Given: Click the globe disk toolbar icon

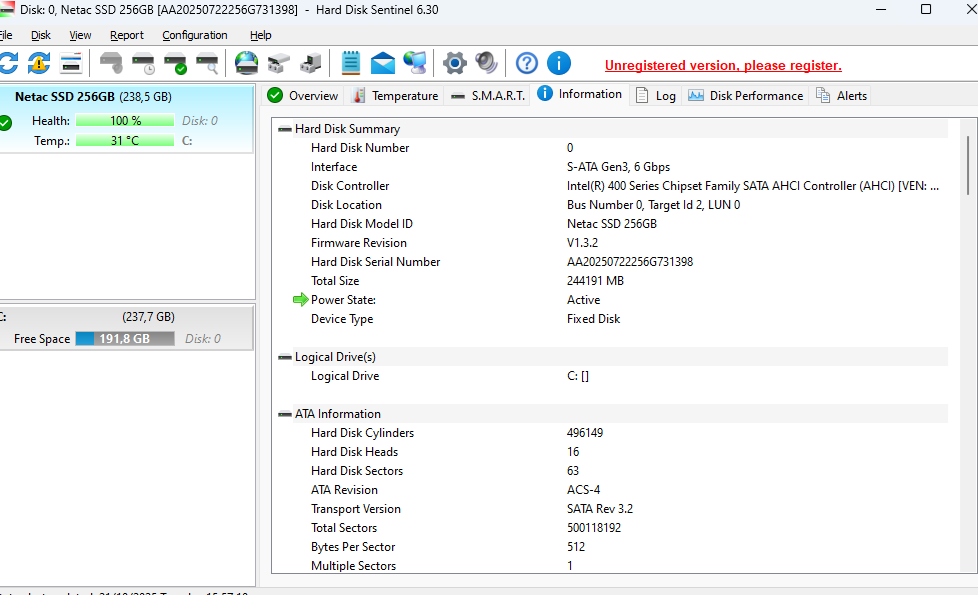Looking at the screenshot, I should tap(246, 64).
